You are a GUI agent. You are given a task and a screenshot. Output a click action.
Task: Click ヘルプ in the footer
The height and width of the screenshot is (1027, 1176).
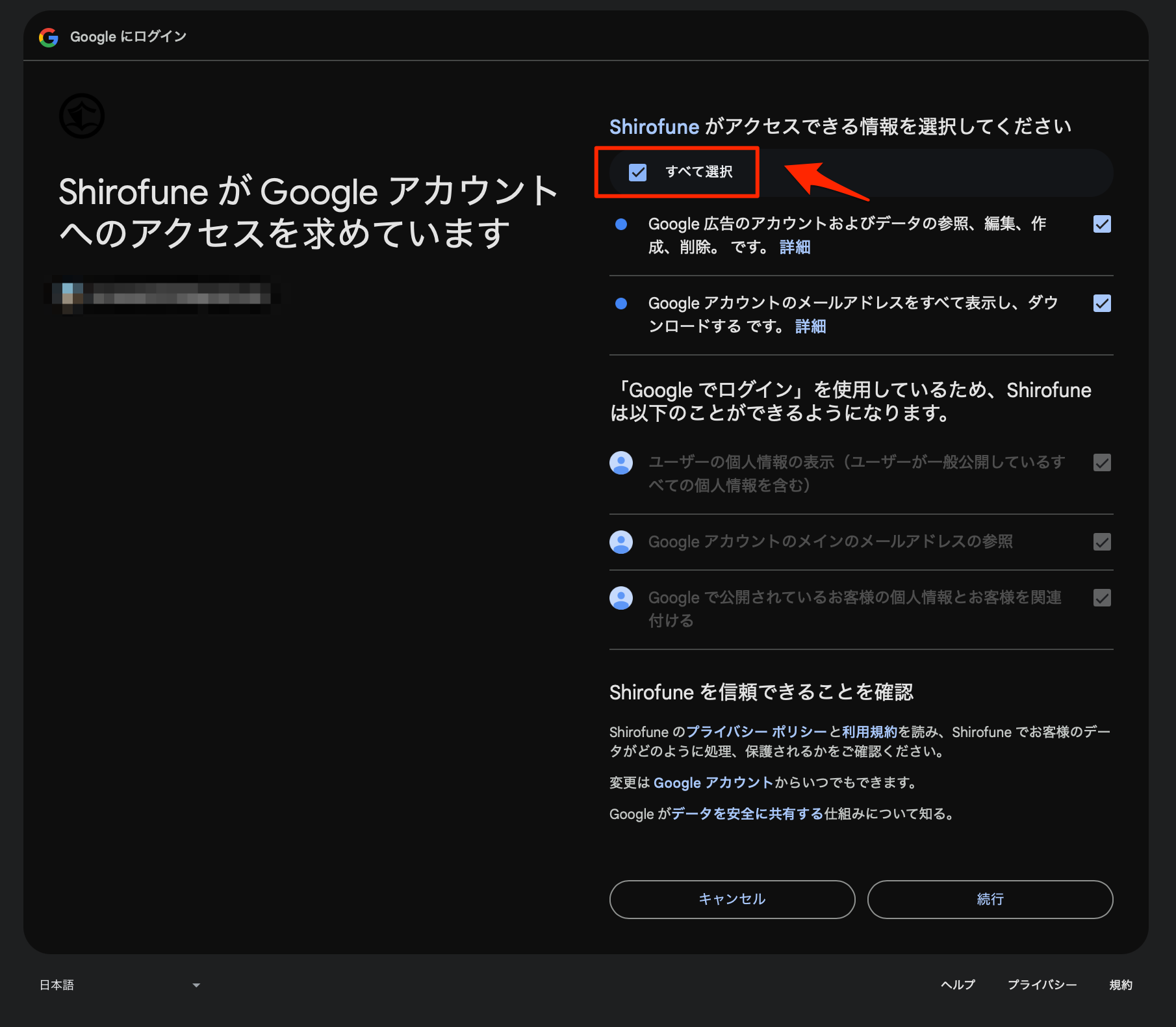pos(958,985)
